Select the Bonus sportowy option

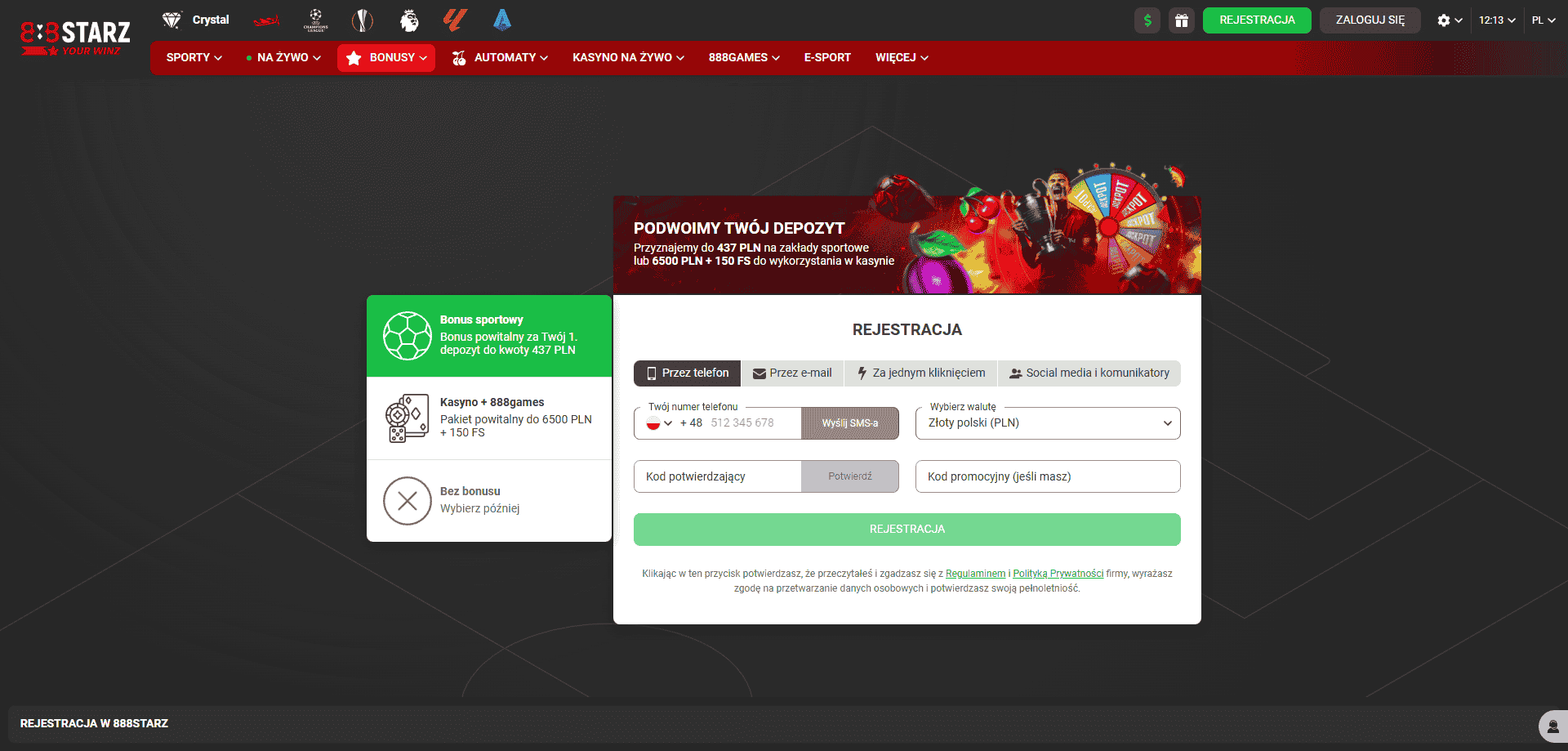(x=488, y=336)
